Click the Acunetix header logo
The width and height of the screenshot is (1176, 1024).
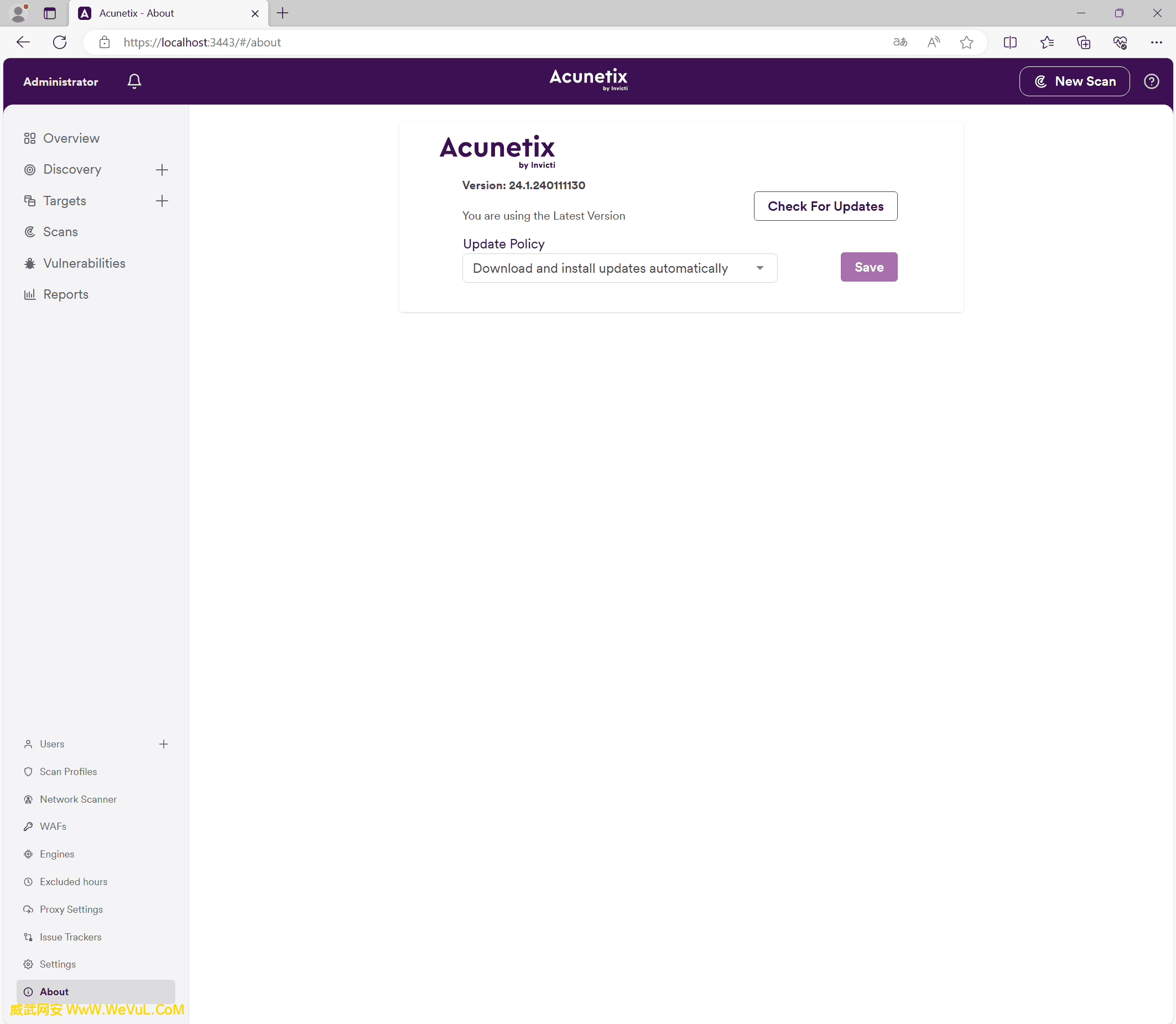click(588, 80)
